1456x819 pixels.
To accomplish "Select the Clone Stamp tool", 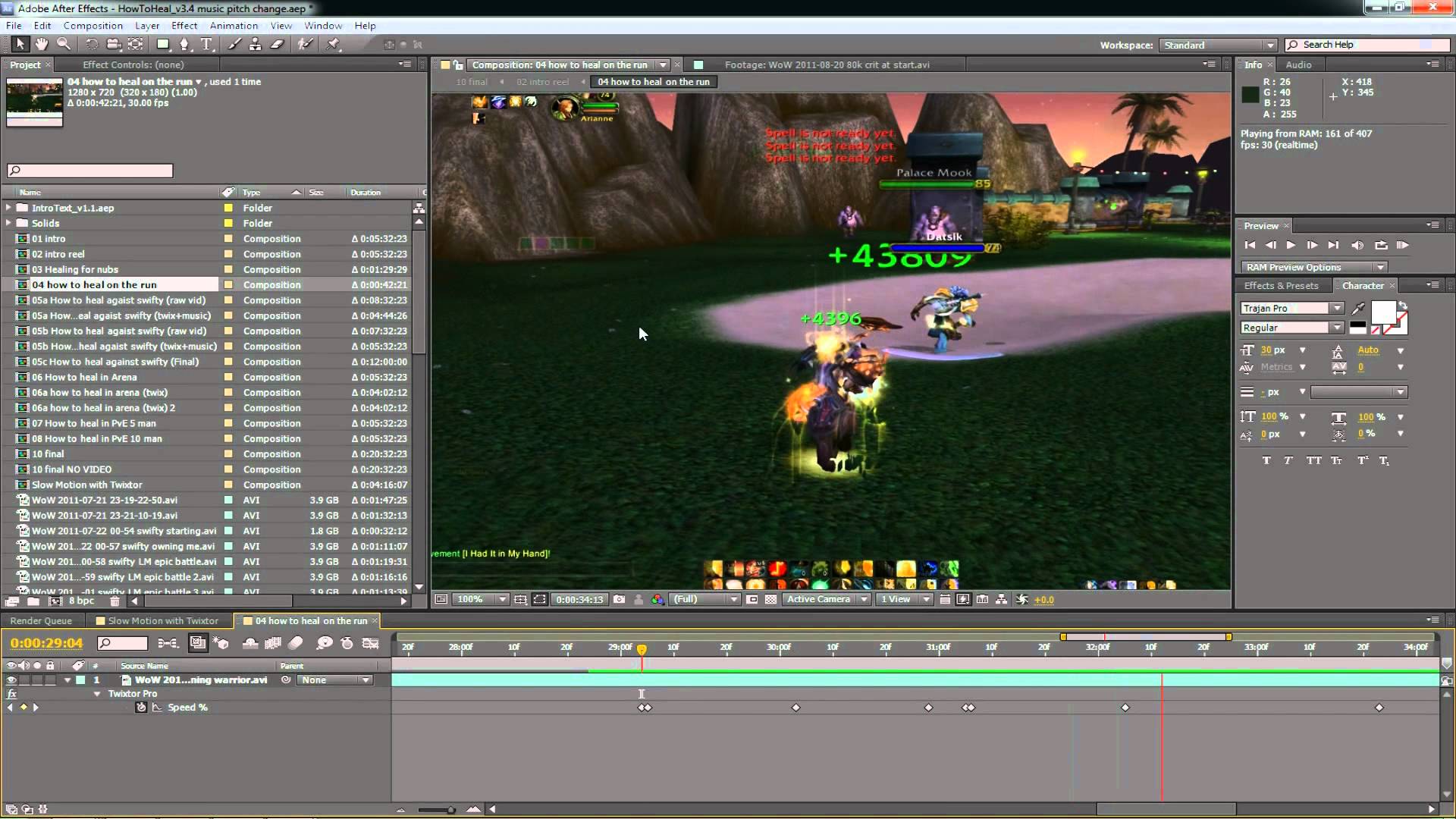I will pos(256,45).
